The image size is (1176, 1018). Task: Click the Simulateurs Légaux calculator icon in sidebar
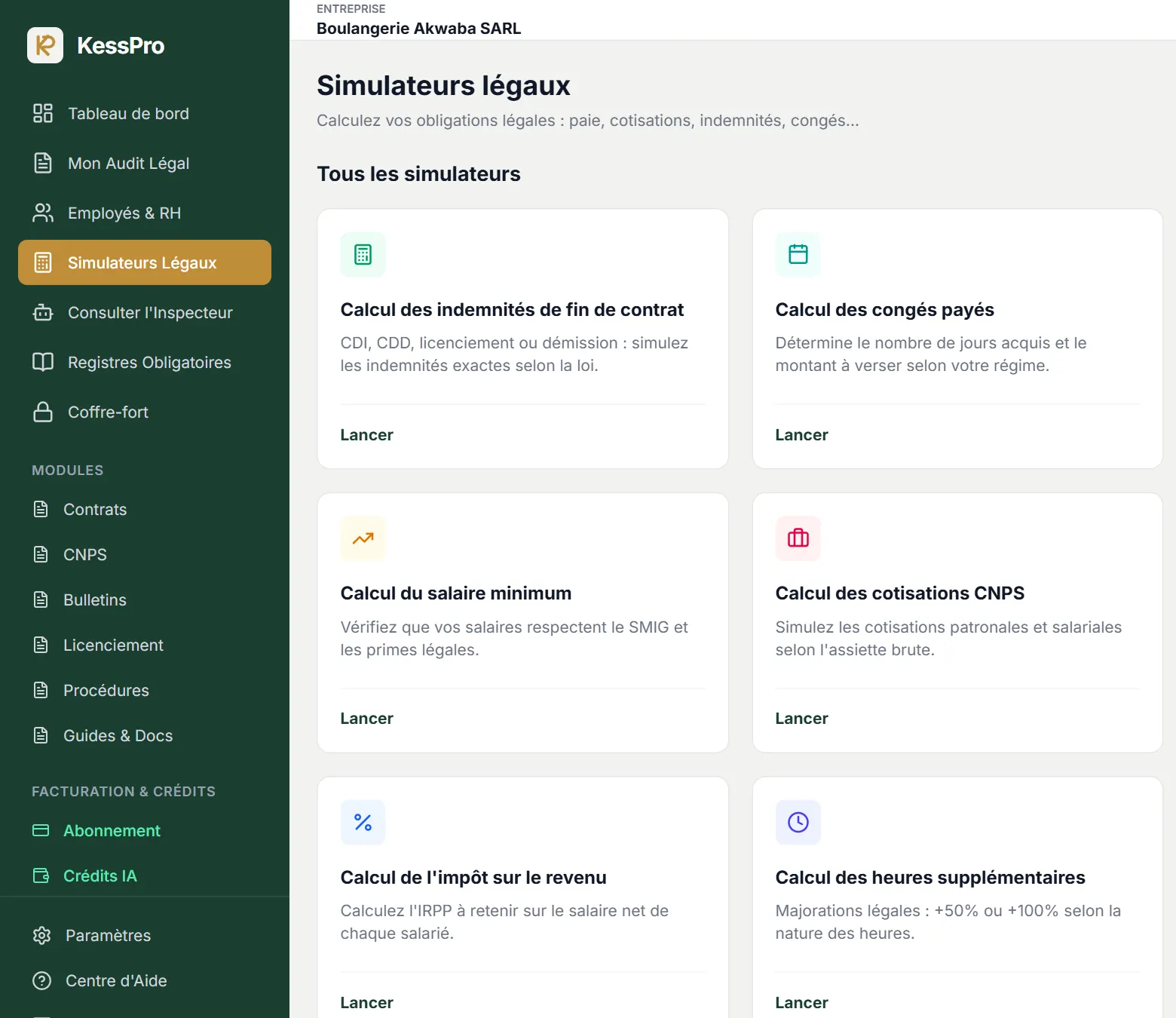43,262
